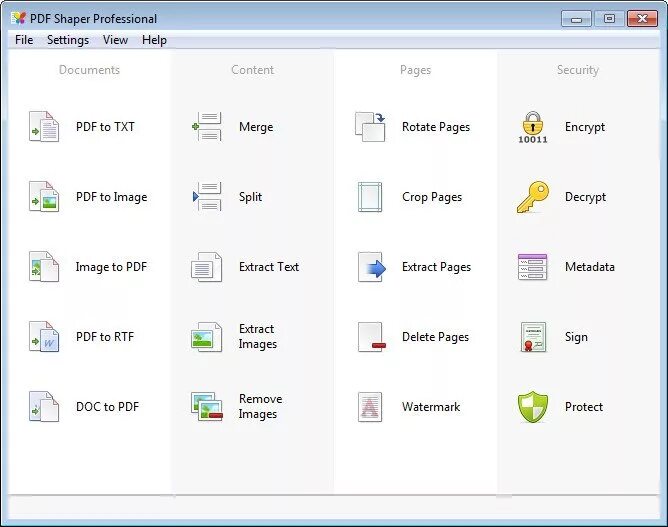Click the Delete Pages icon
This screenshot has width=668, height=527.
(371, 337)
